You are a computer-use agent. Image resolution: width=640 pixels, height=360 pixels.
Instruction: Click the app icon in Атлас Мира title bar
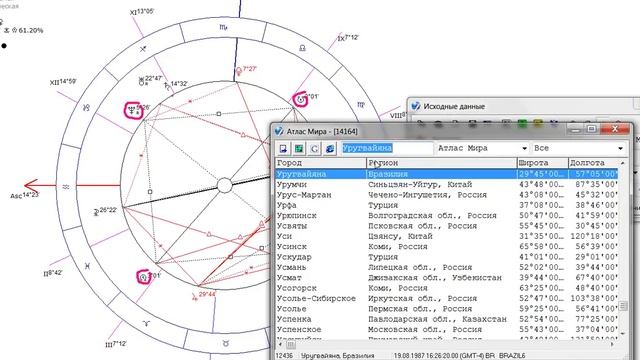[x=279, y=131]
